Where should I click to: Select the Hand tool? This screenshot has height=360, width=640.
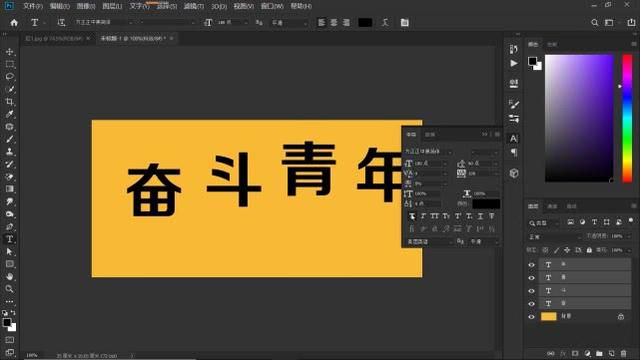point(10,276)
